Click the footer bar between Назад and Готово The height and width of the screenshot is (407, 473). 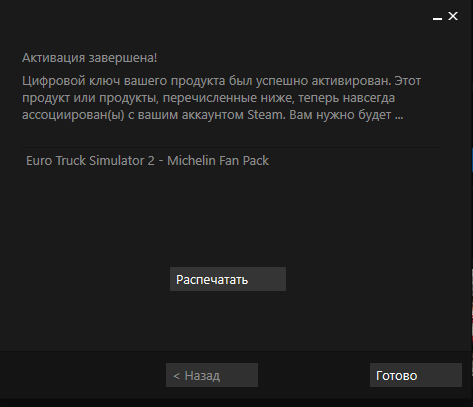(313, 375)
